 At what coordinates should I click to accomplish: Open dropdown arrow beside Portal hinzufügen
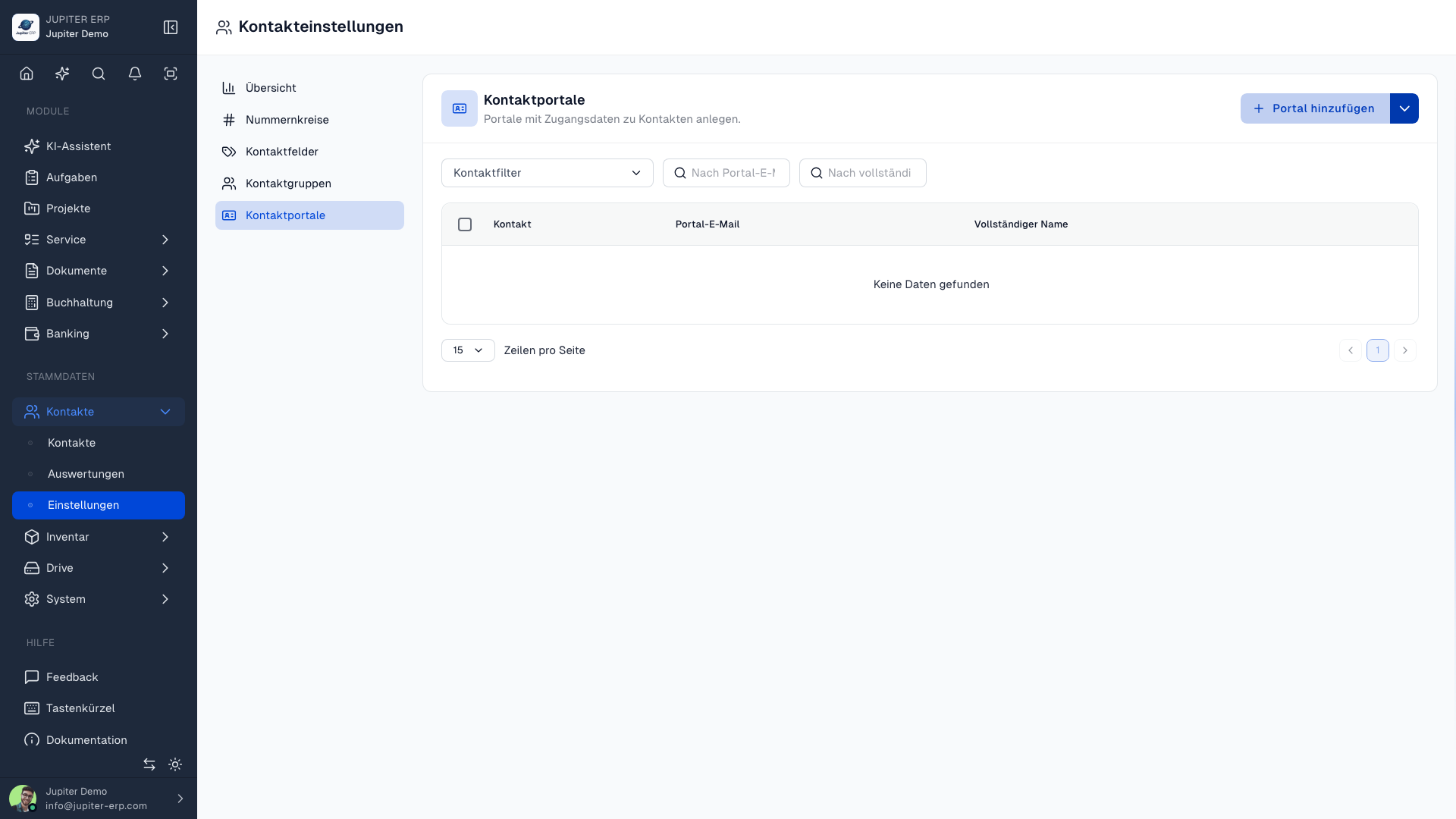coord(1404,108)
